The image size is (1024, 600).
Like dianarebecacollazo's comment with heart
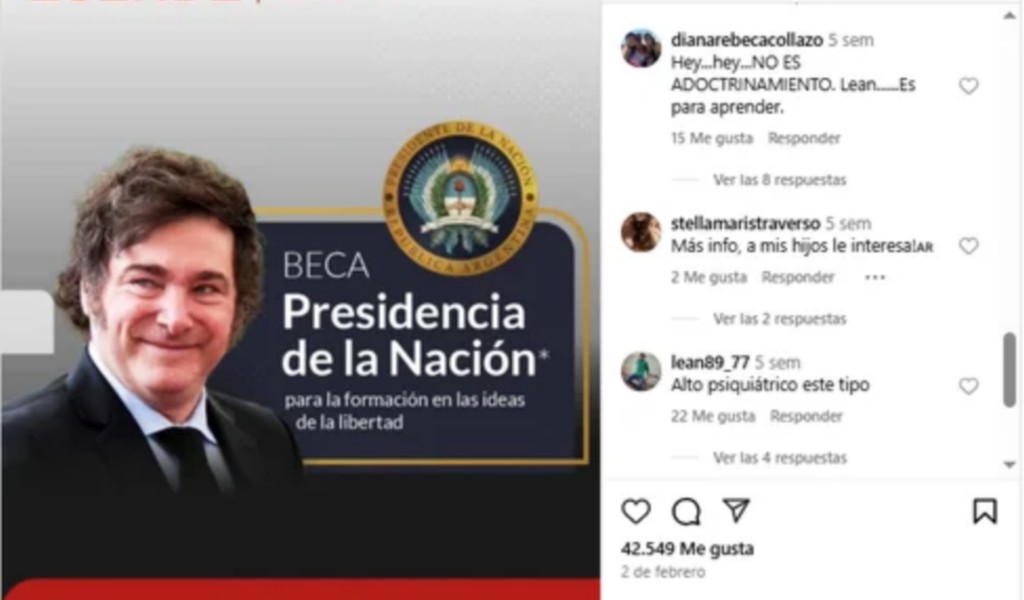(x=968, y=86)
